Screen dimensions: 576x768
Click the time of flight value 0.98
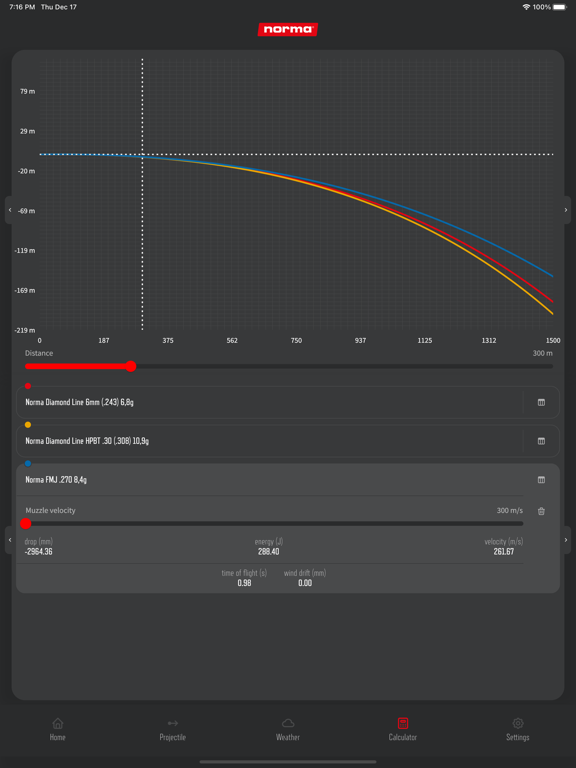click(244, 583)
